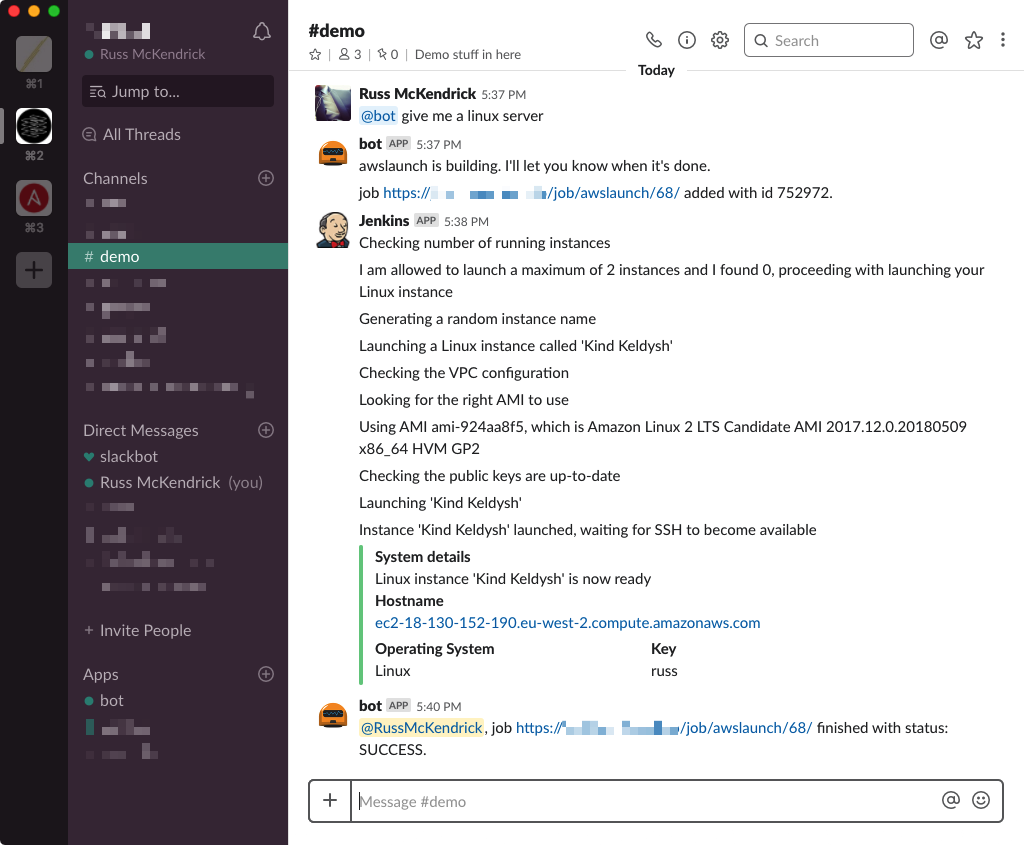Open more actions vertical dots menu

1002,40
